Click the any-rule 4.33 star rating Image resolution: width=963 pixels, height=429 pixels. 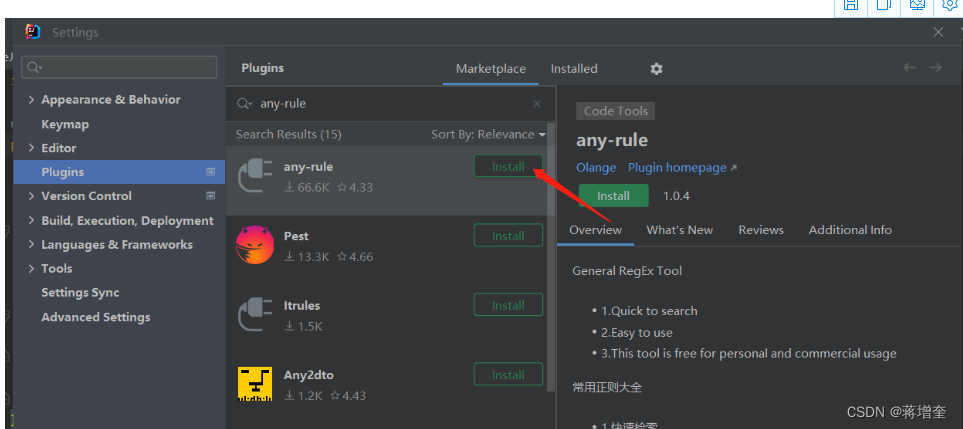pos(355,188)
